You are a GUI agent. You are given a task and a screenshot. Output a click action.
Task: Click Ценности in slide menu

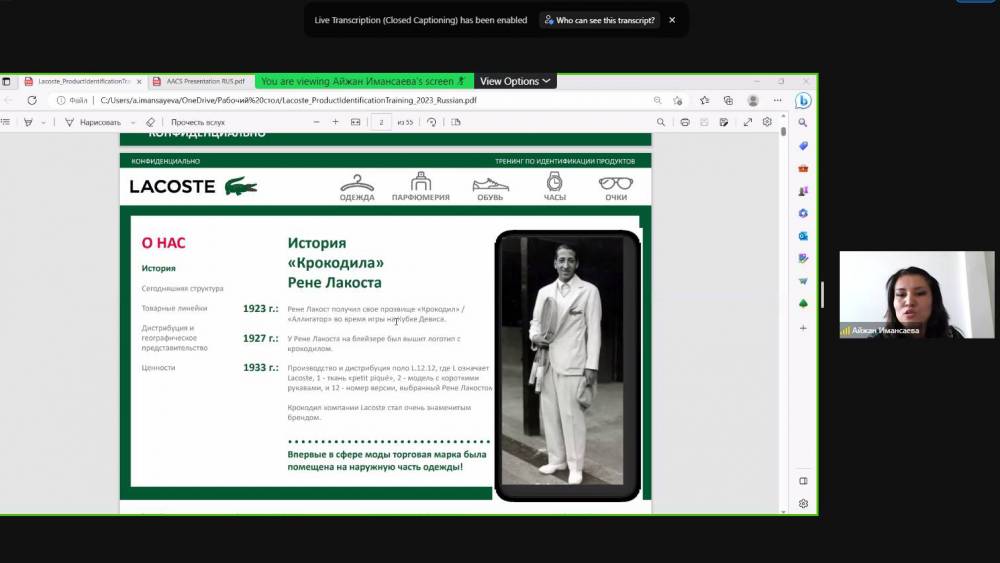click(x=158, y=367)
